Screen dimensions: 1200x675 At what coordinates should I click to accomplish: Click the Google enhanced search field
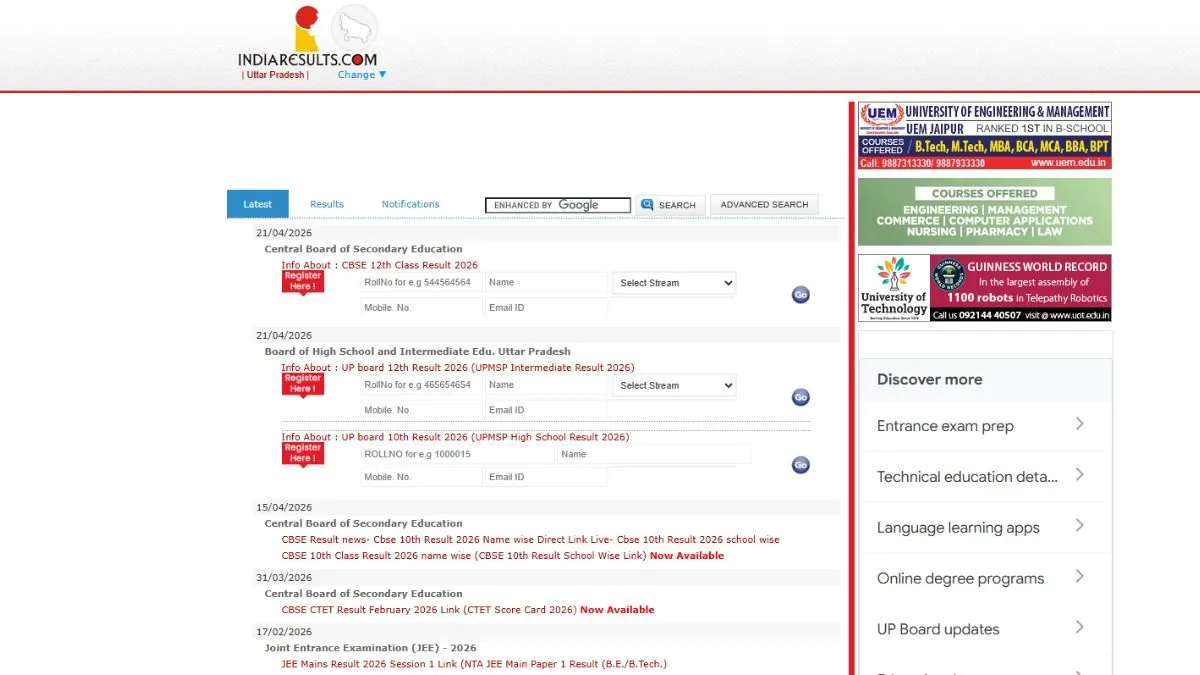(558, 205)
